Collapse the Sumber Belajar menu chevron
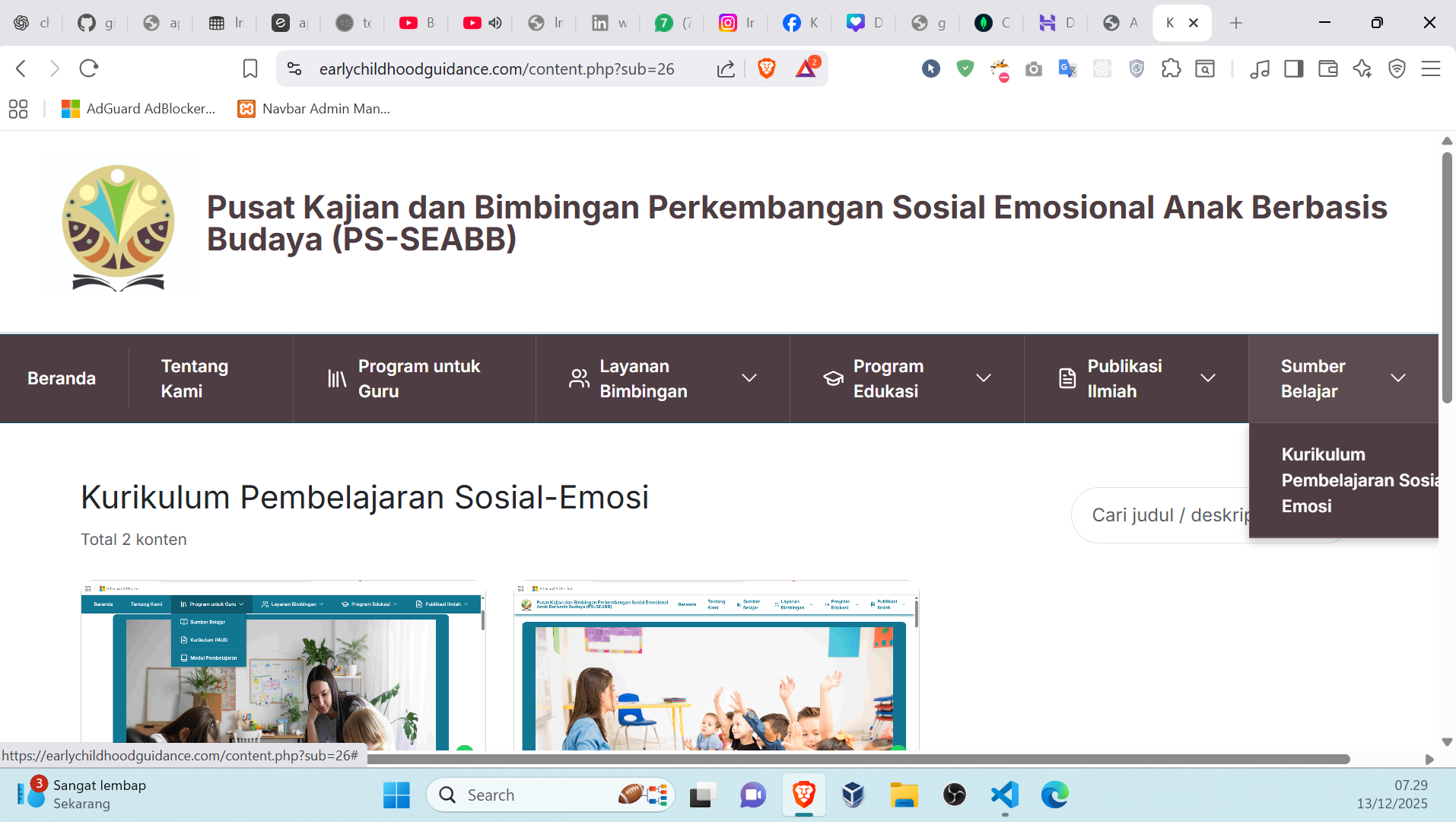This screenshot has height=822, width=1456. [x=1398, y=378]
